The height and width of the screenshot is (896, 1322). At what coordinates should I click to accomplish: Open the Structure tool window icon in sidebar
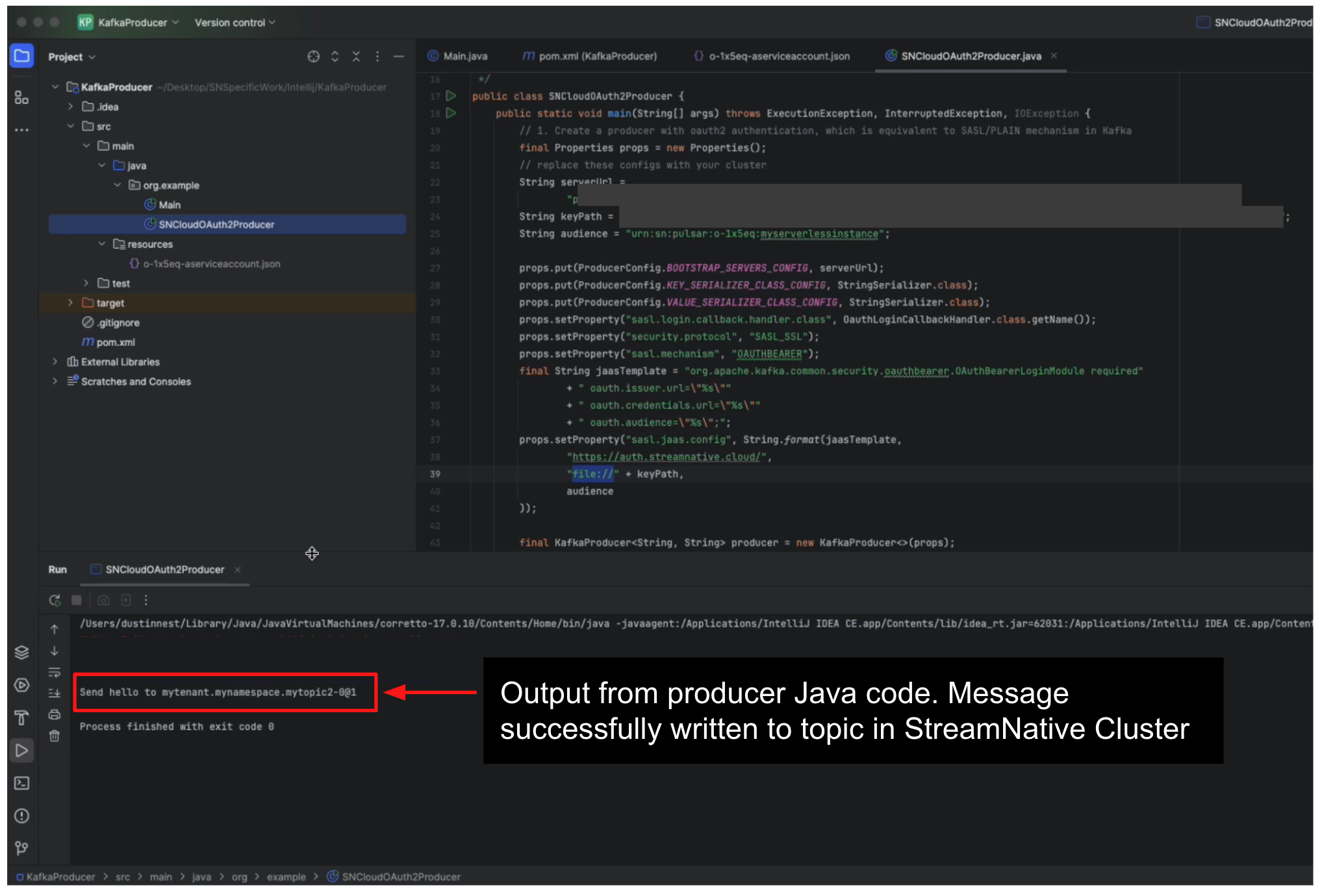coord(21,97)
